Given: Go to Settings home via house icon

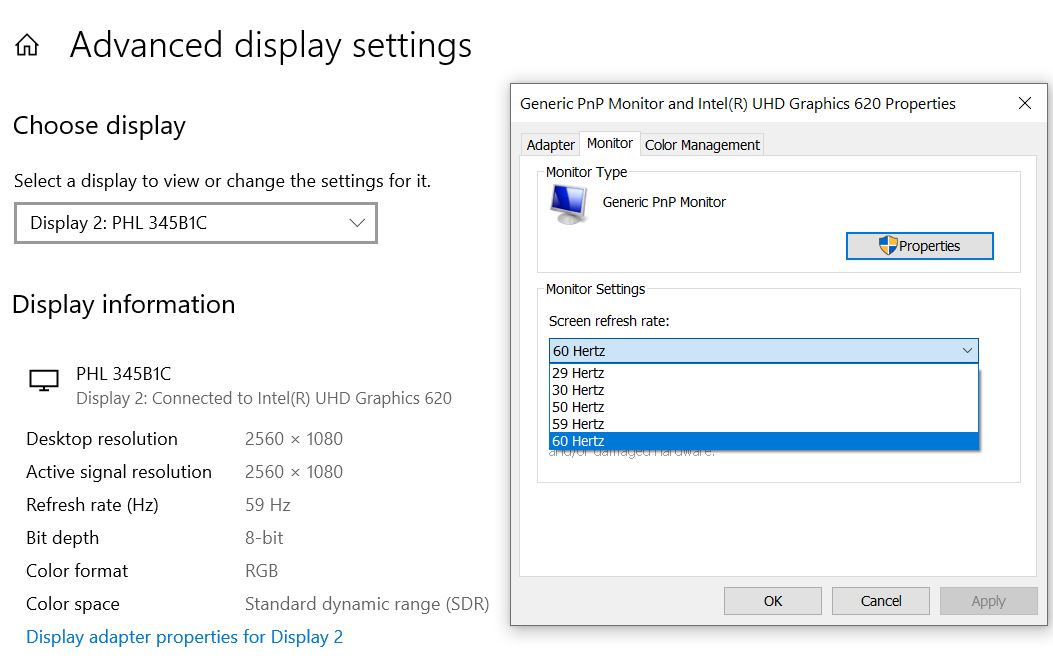Looking at the screenshot, I should click(27, 46).
